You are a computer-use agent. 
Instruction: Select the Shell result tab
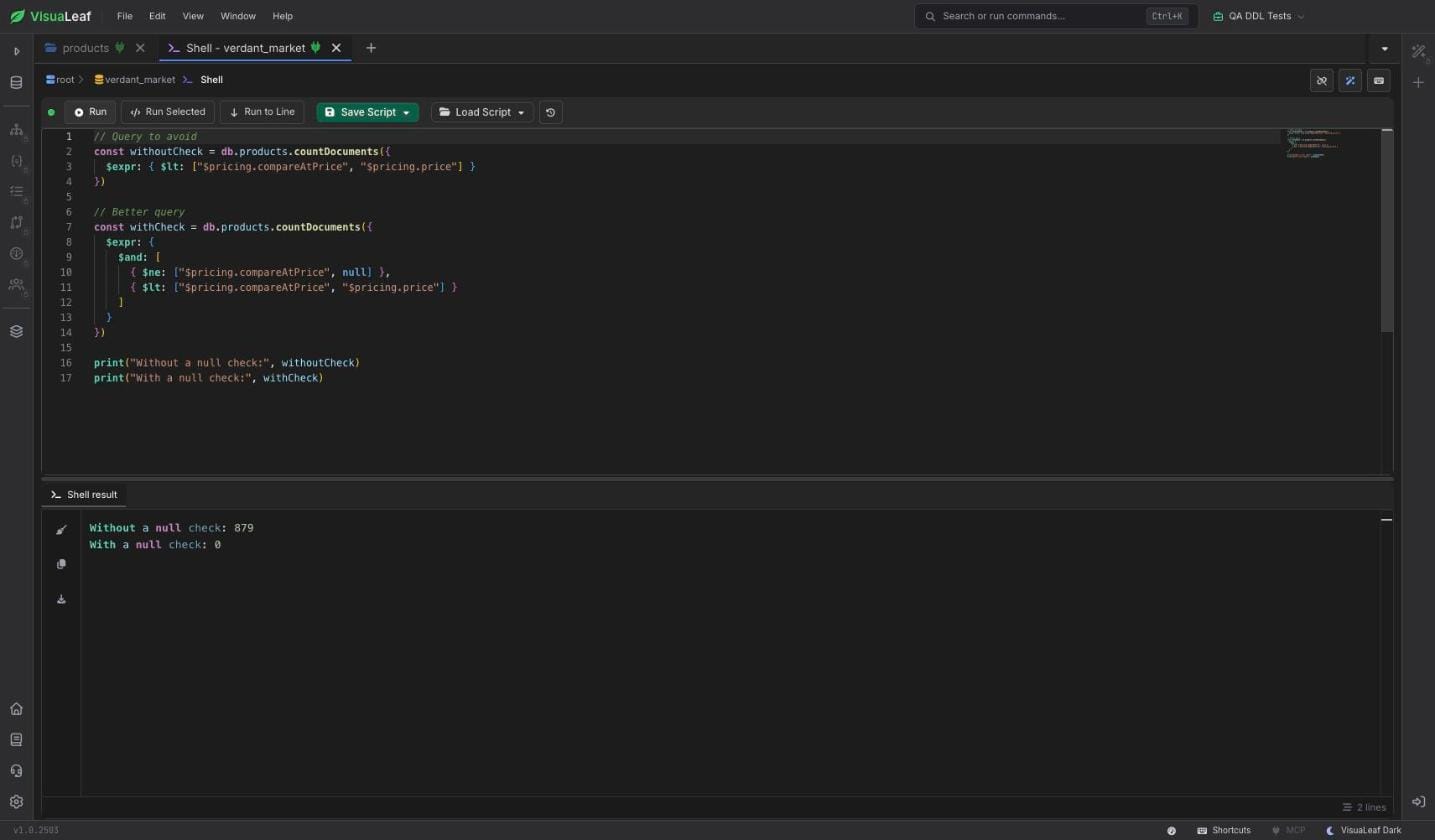pyautogui.click(x=84, y=495)
